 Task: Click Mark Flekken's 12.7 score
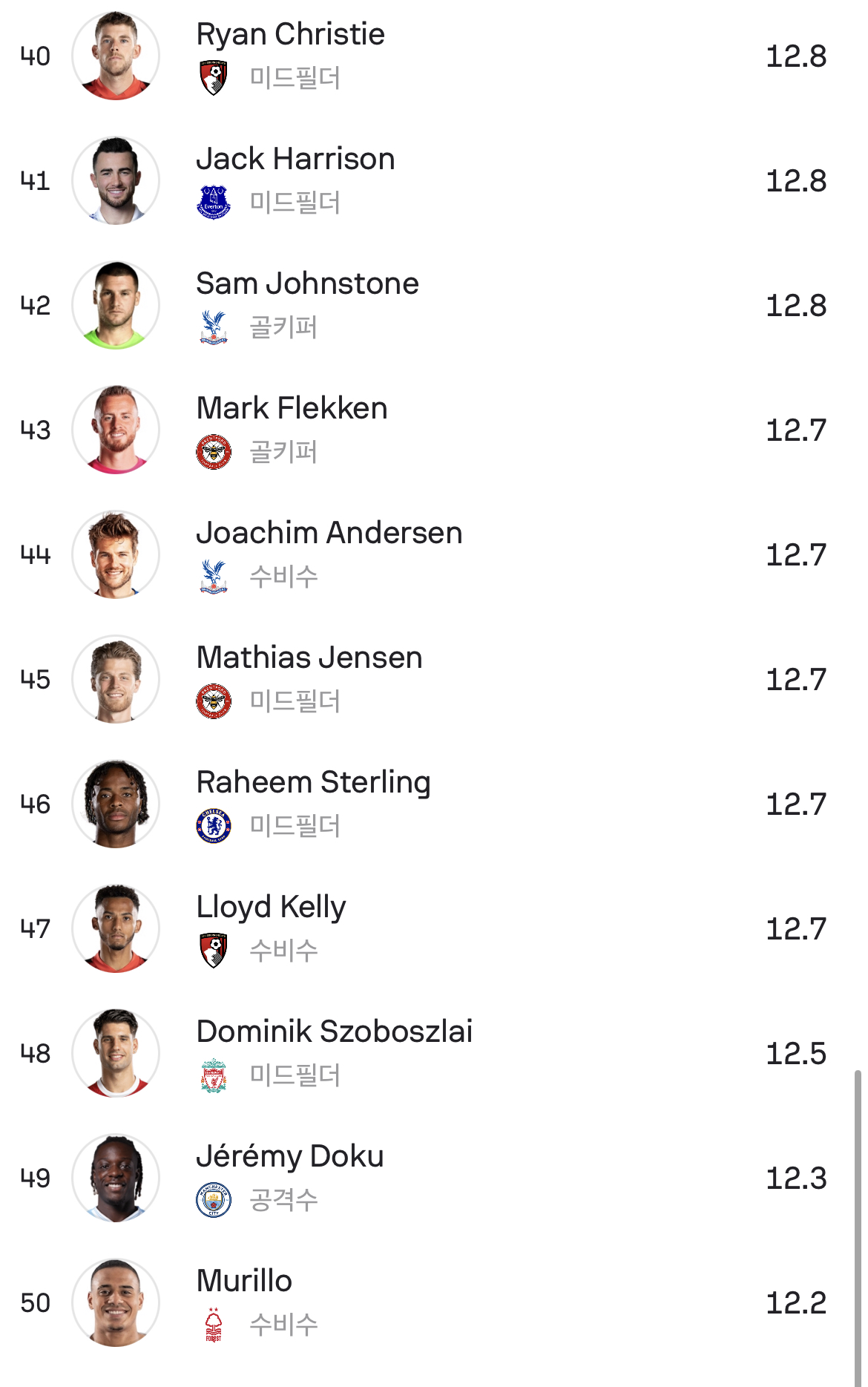(796, 430)
